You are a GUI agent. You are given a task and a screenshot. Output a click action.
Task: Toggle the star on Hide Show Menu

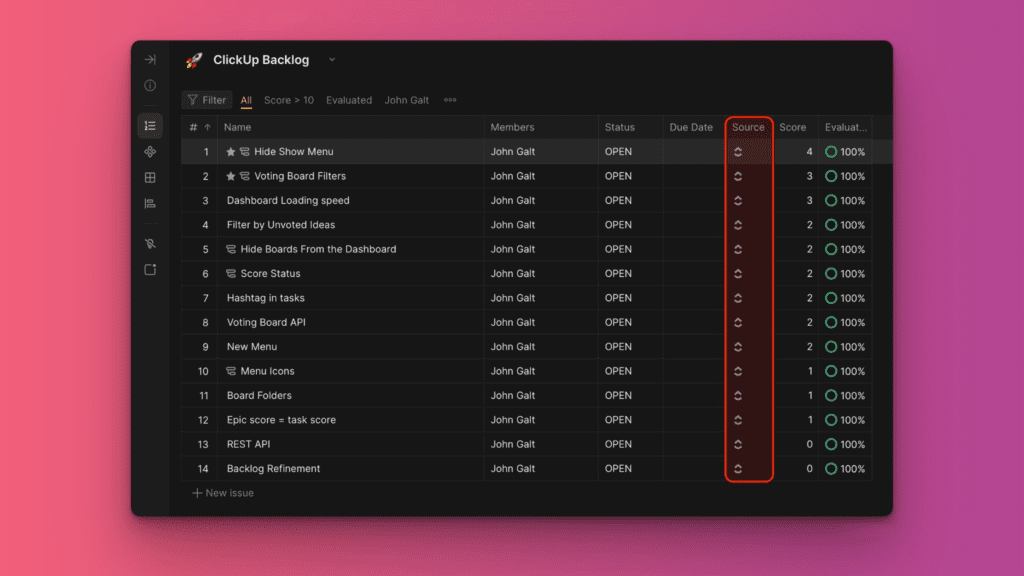tap(231, 152)
